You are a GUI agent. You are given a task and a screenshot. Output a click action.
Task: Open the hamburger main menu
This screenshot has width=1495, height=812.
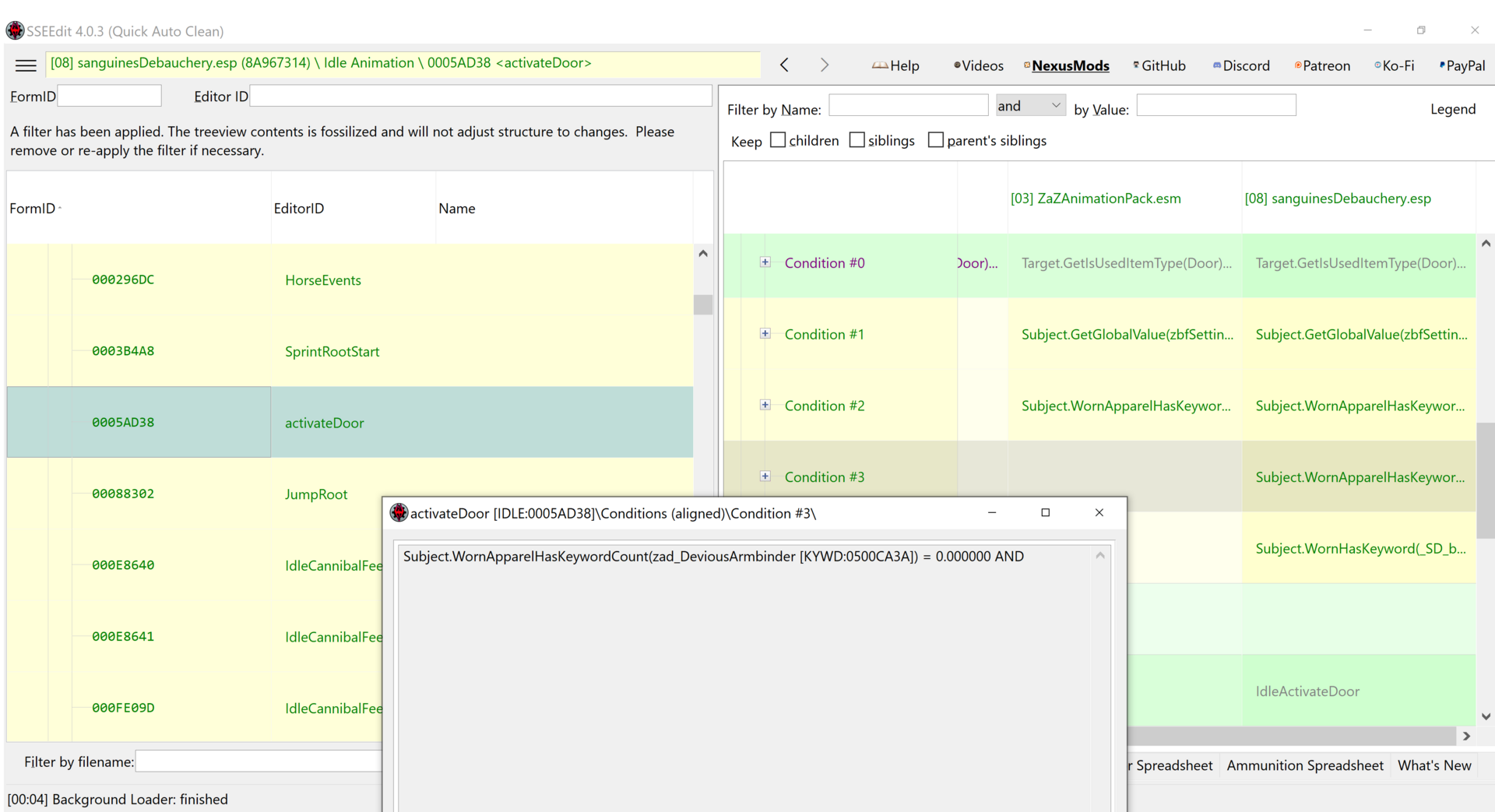26,65
